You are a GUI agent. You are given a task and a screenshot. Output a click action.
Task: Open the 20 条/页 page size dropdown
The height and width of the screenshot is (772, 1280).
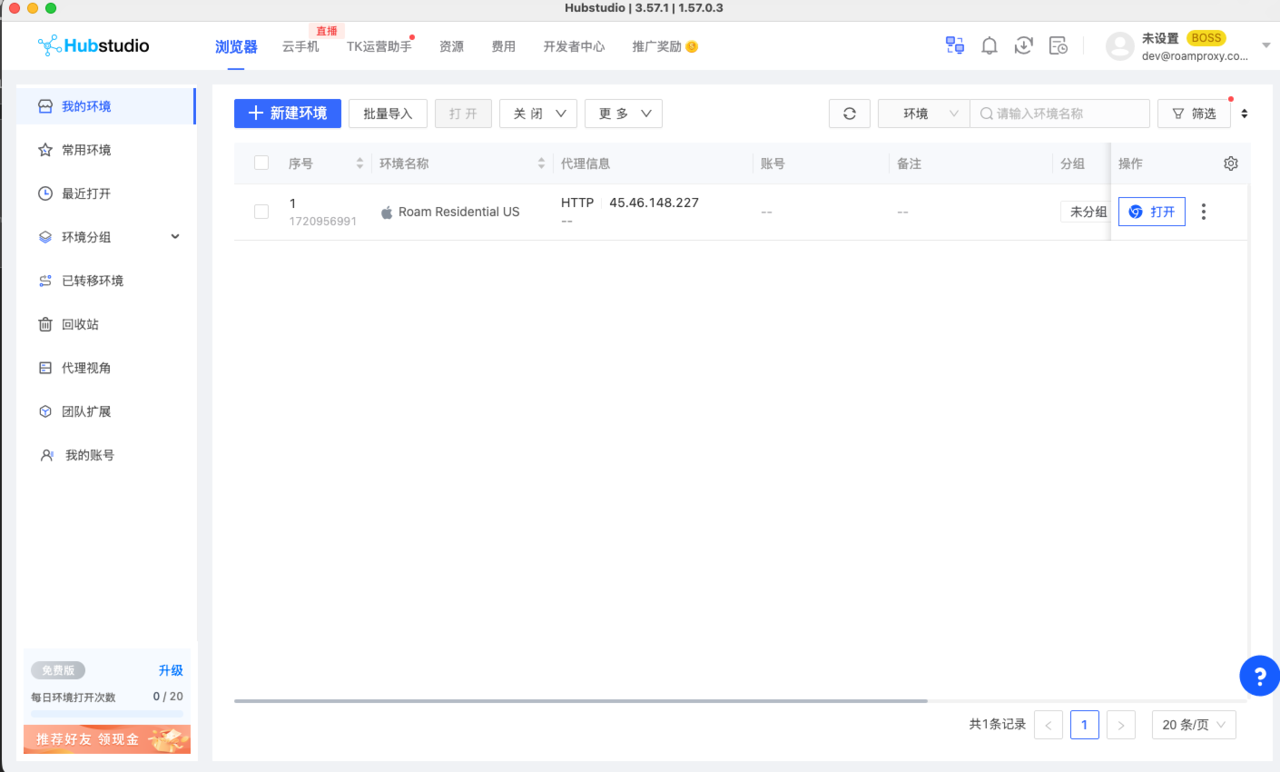(x=1194, y=725)
